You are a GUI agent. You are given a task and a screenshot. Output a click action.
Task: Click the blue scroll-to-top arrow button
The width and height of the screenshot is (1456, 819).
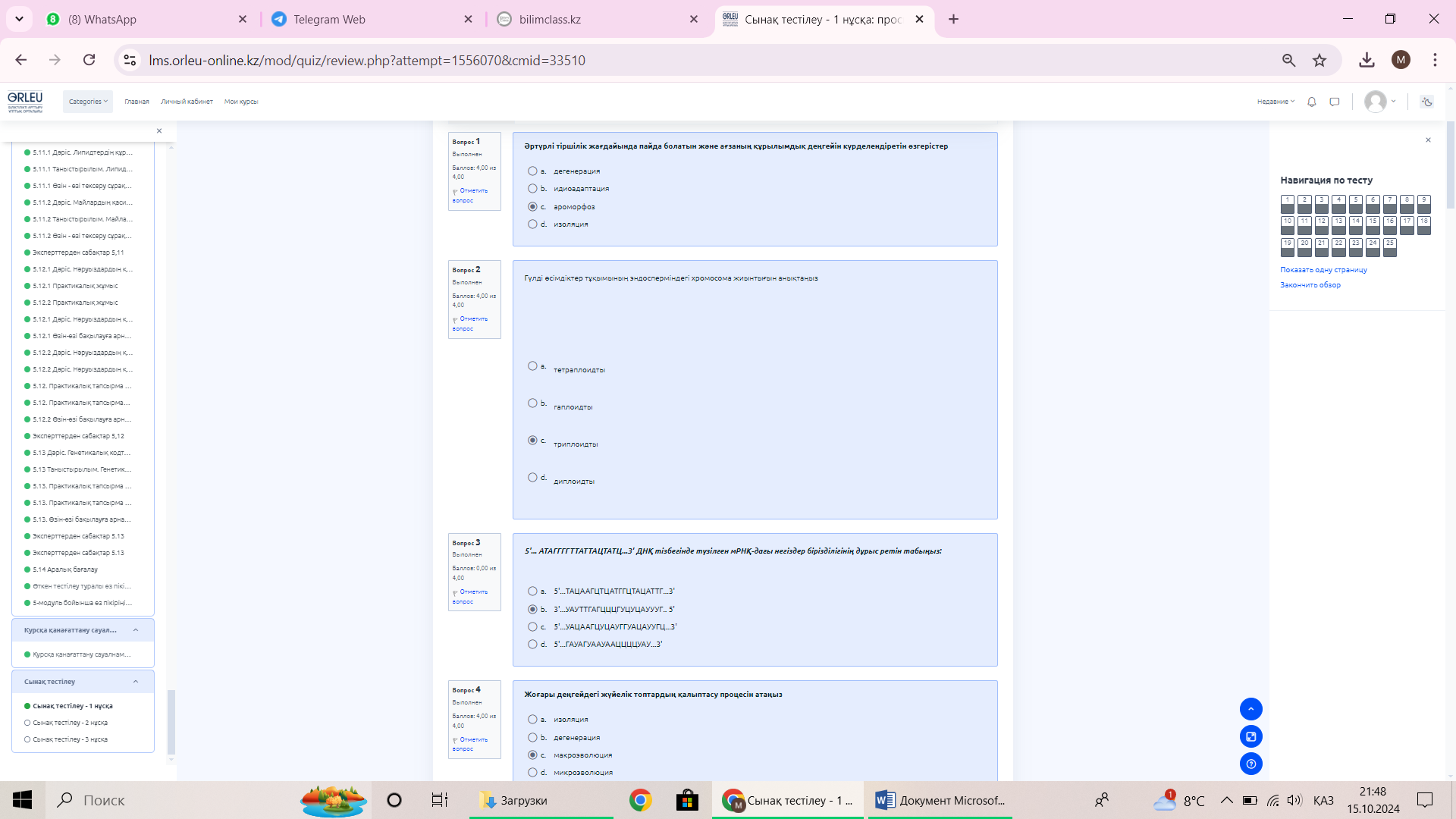coord(1250,709)
